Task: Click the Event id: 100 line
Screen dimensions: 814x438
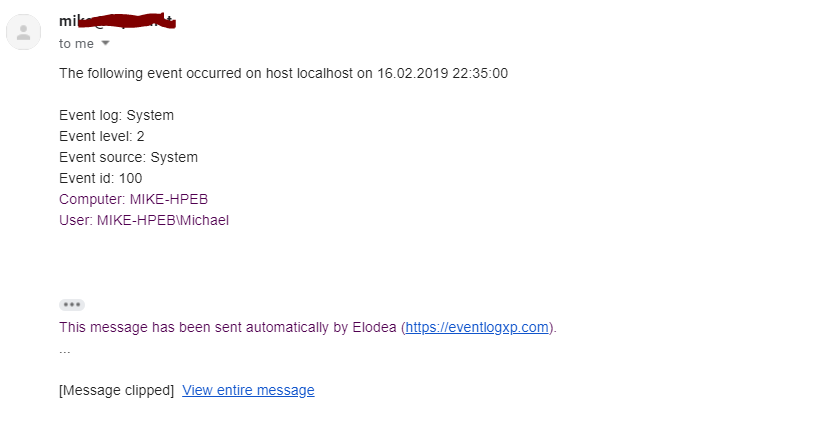Action: click(x=101, y=179)
